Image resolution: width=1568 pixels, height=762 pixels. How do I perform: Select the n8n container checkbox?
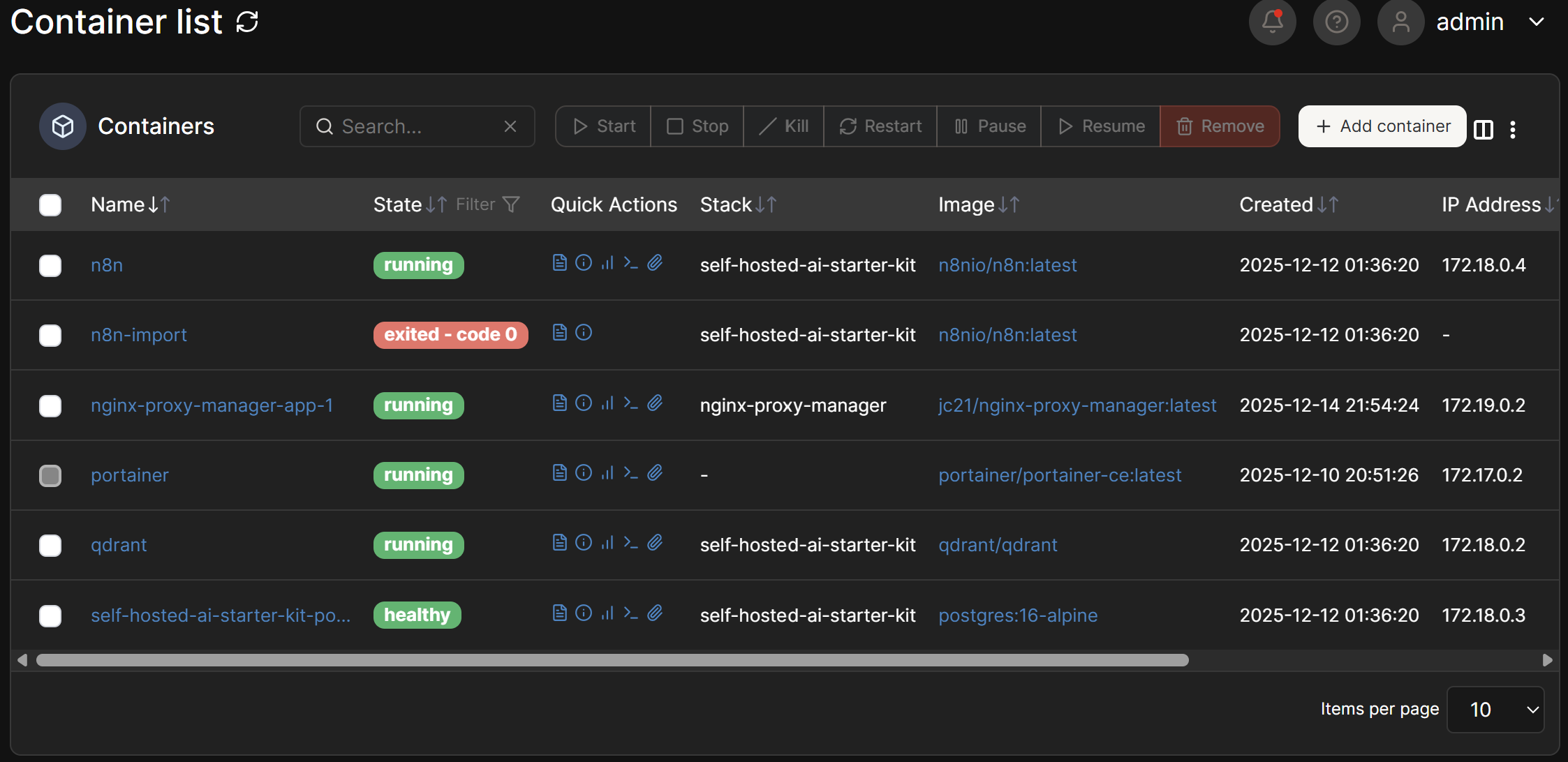[x=50, y=265]
